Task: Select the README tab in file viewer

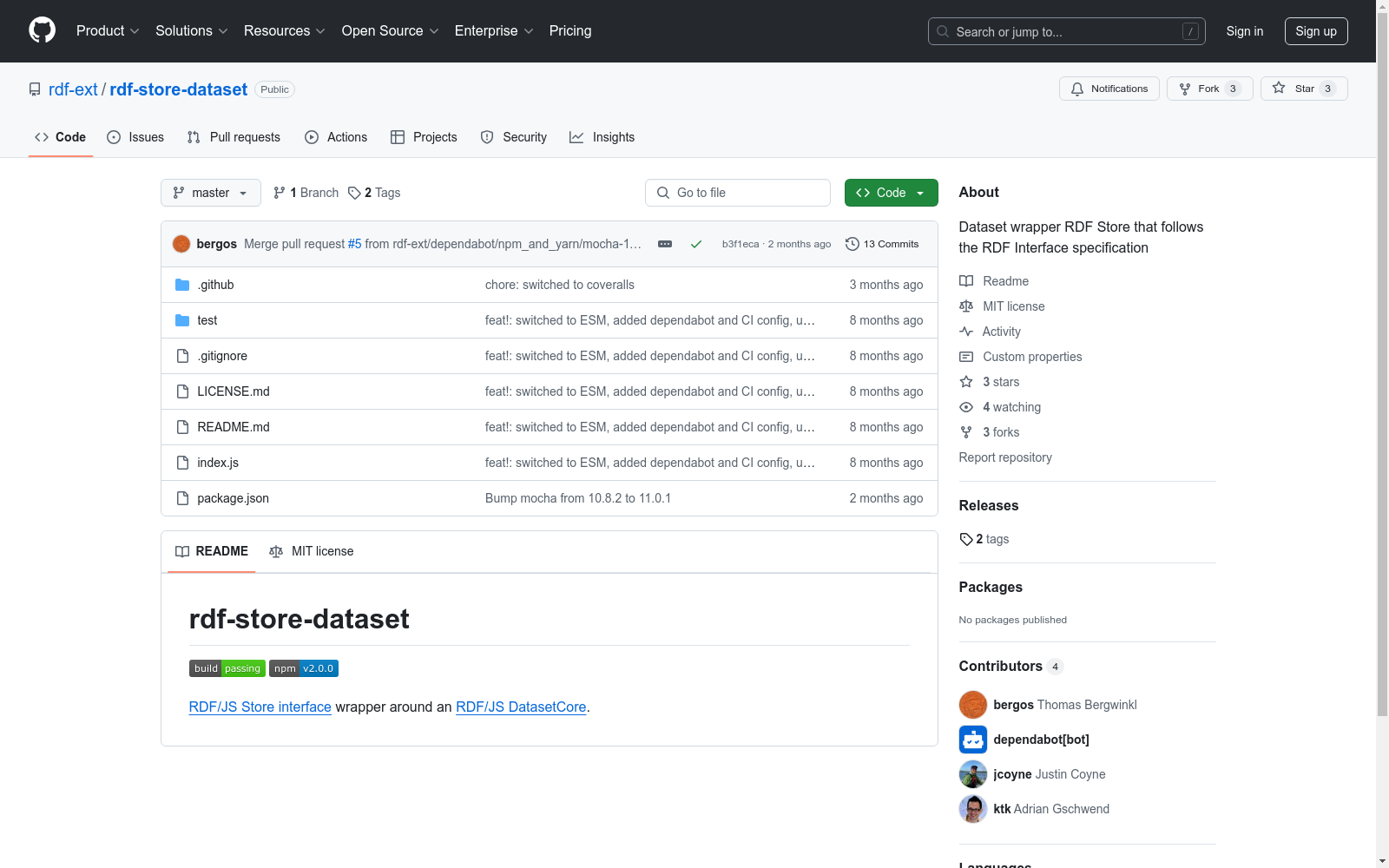Action: click(x=212, y=551)
